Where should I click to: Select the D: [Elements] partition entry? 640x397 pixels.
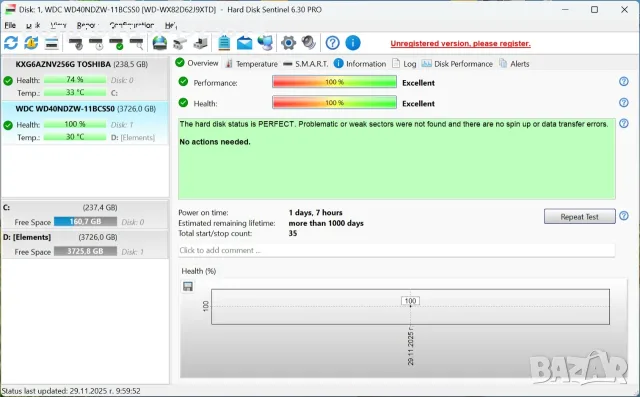85,244
